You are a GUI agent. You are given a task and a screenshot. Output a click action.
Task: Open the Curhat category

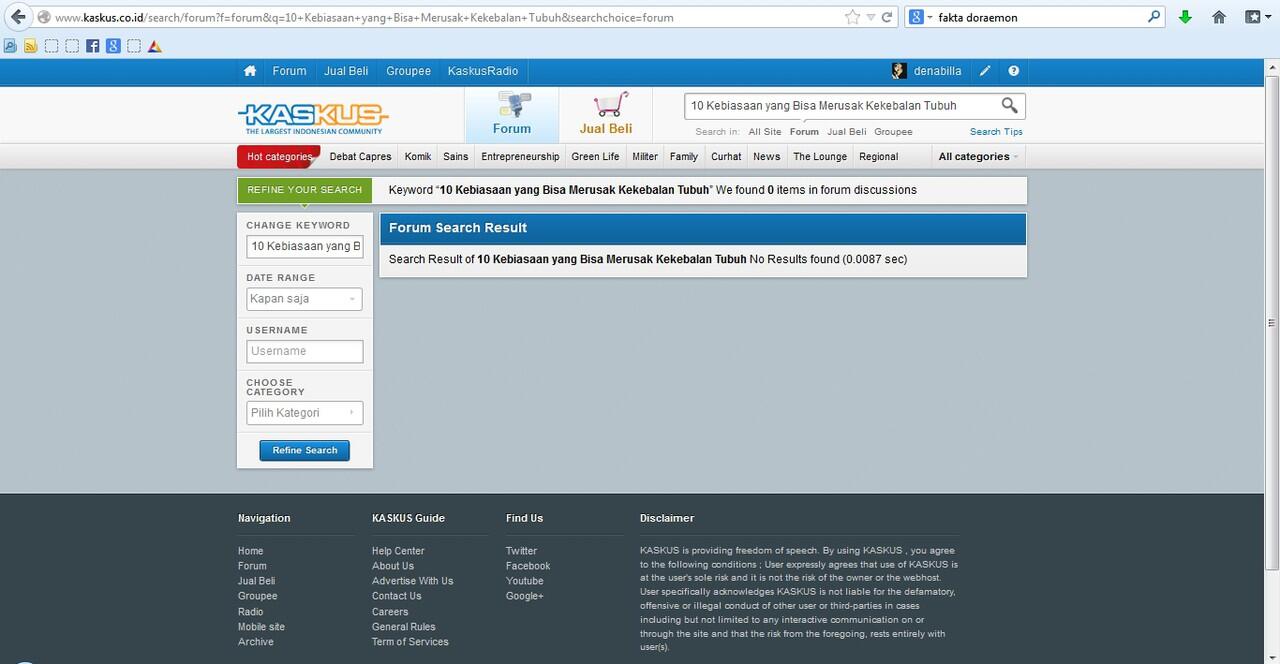coord(726,157)
